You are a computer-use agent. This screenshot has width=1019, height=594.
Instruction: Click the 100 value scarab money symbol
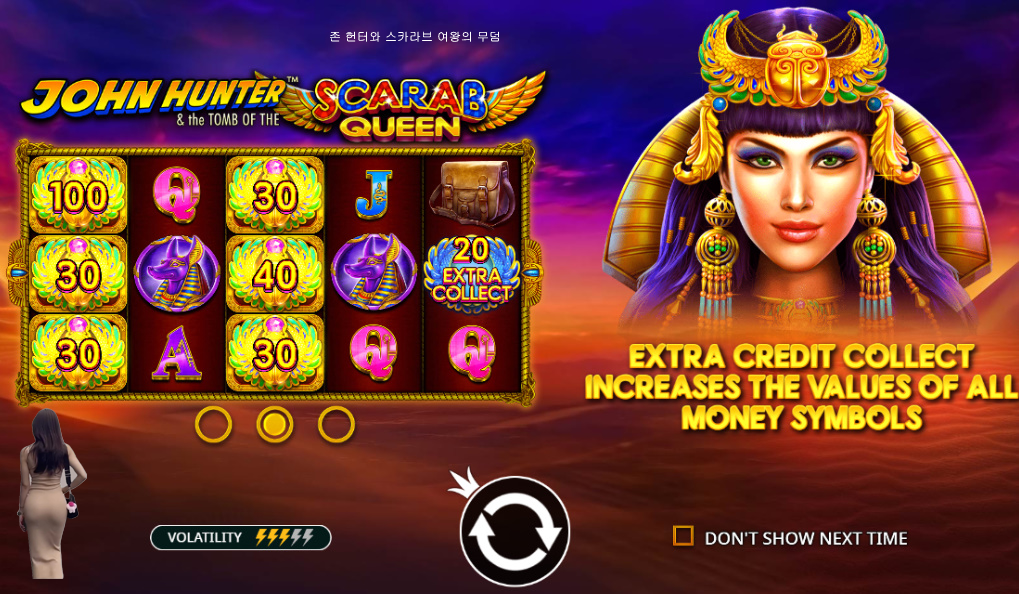(x=78, y=195)
